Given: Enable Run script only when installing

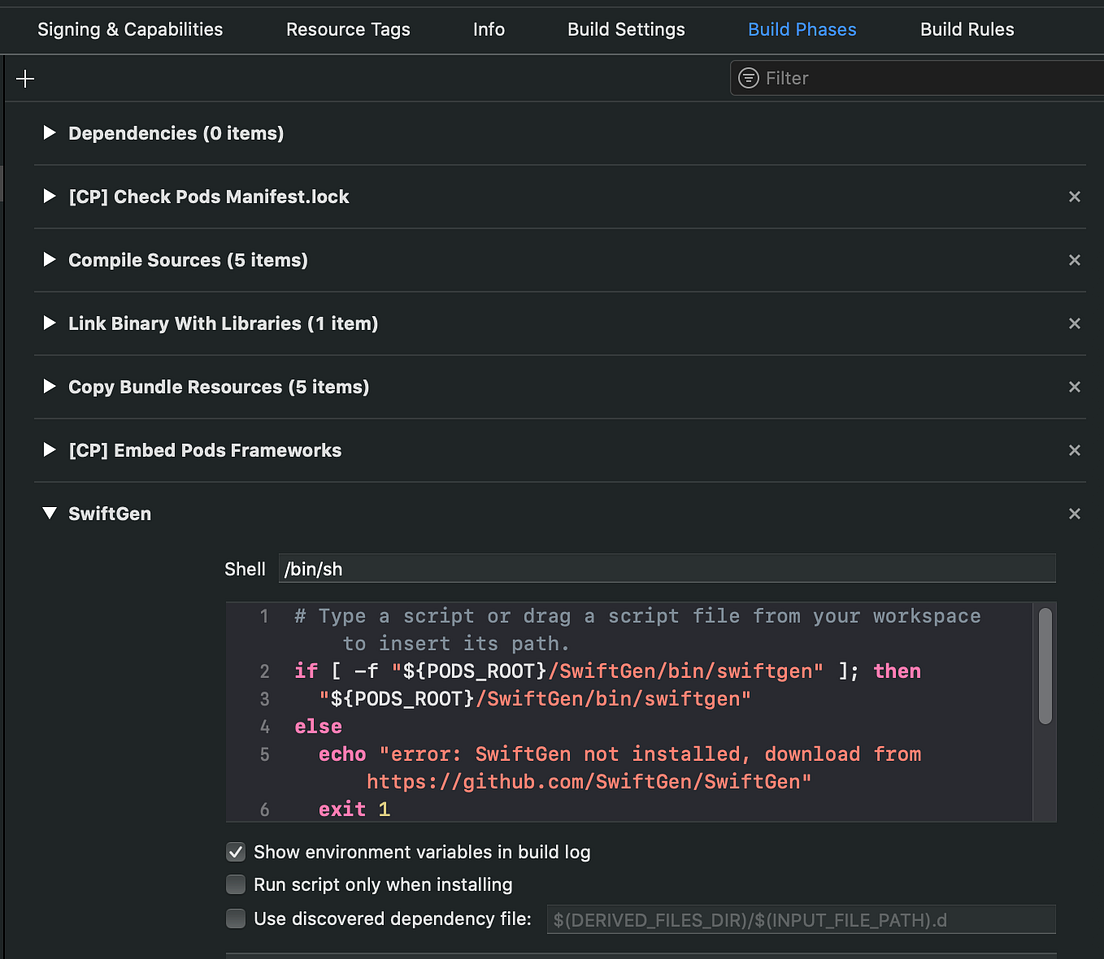Looking at the screenshot, I should (235, 884).
